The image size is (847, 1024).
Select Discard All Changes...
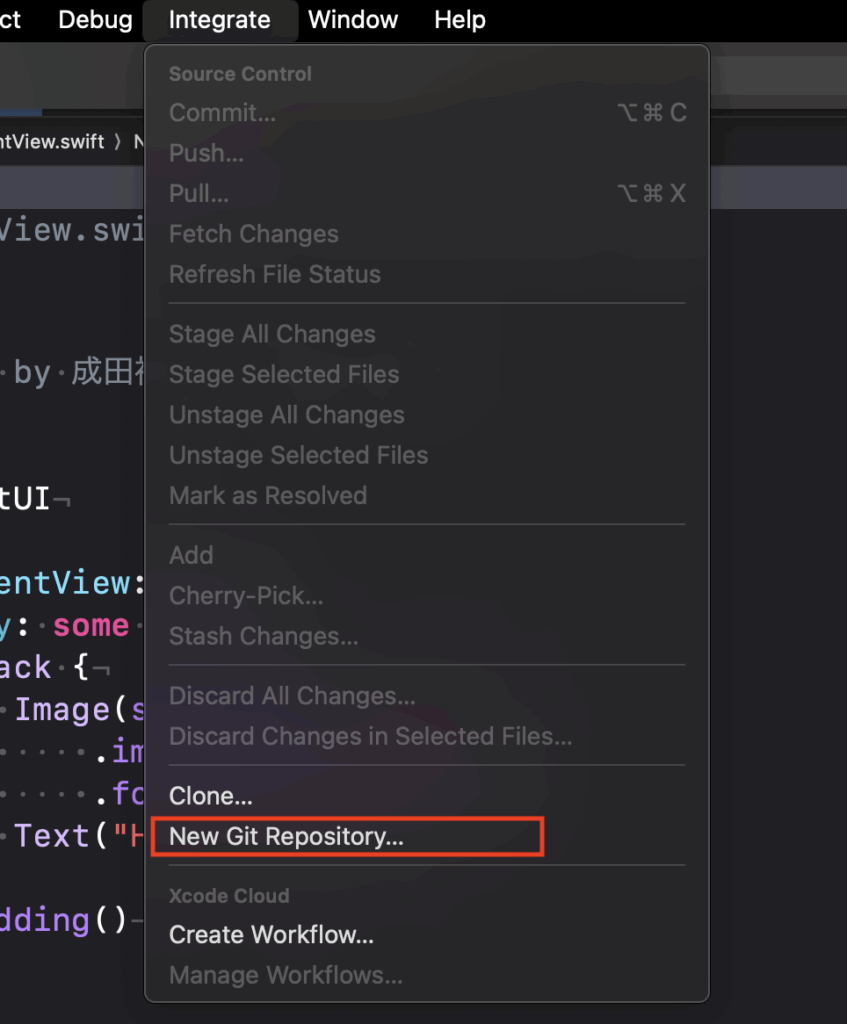point(427,696)
